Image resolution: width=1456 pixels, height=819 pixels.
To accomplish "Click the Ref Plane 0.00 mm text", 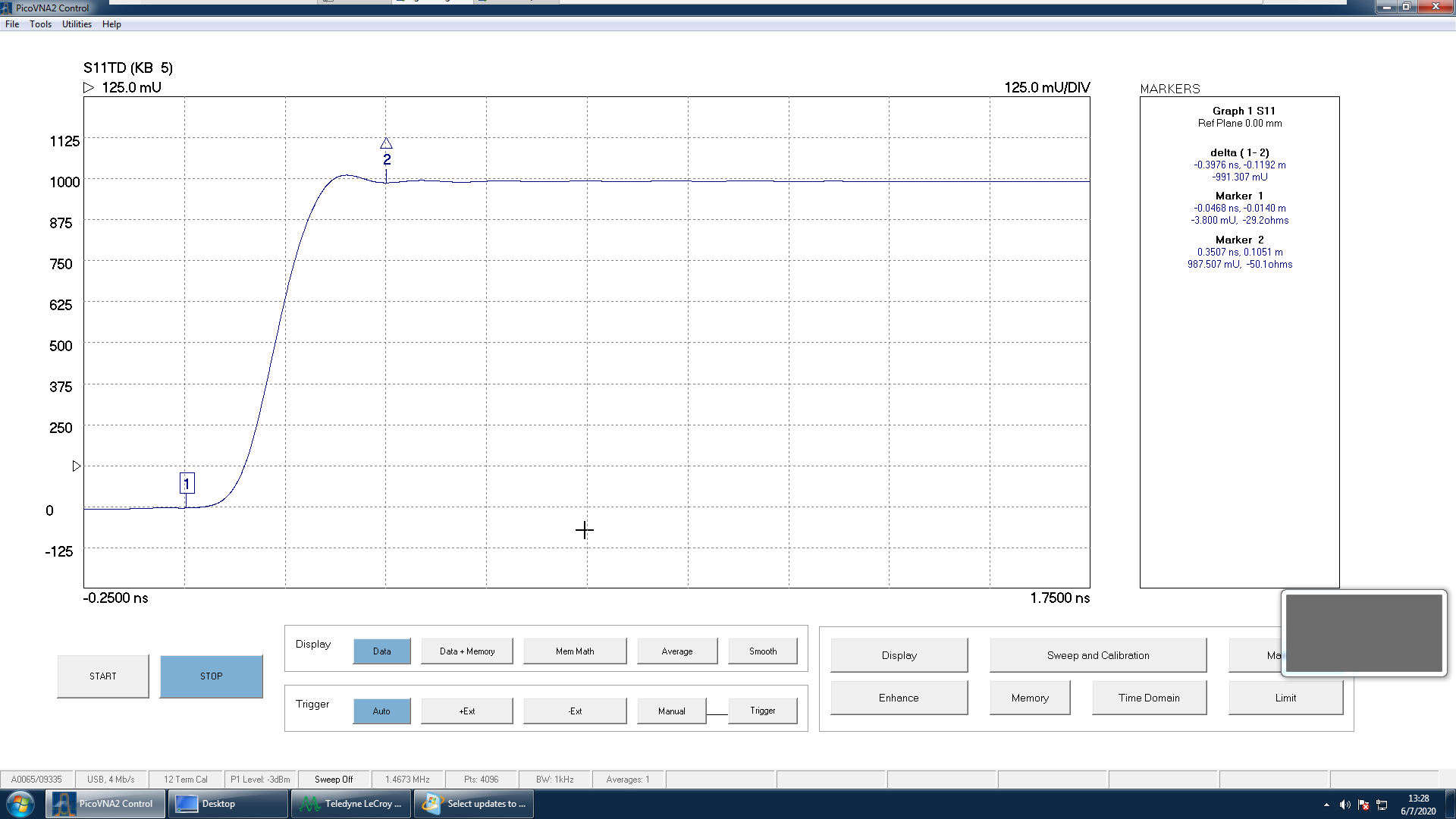I will point(1240,124).
